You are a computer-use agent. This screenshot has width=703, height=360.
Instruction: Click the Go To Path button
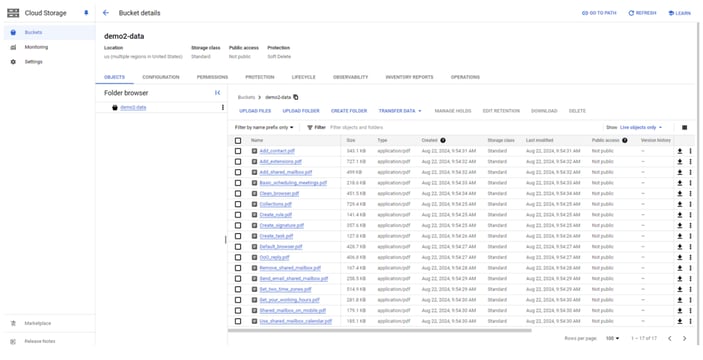click(x=599, y=13)
